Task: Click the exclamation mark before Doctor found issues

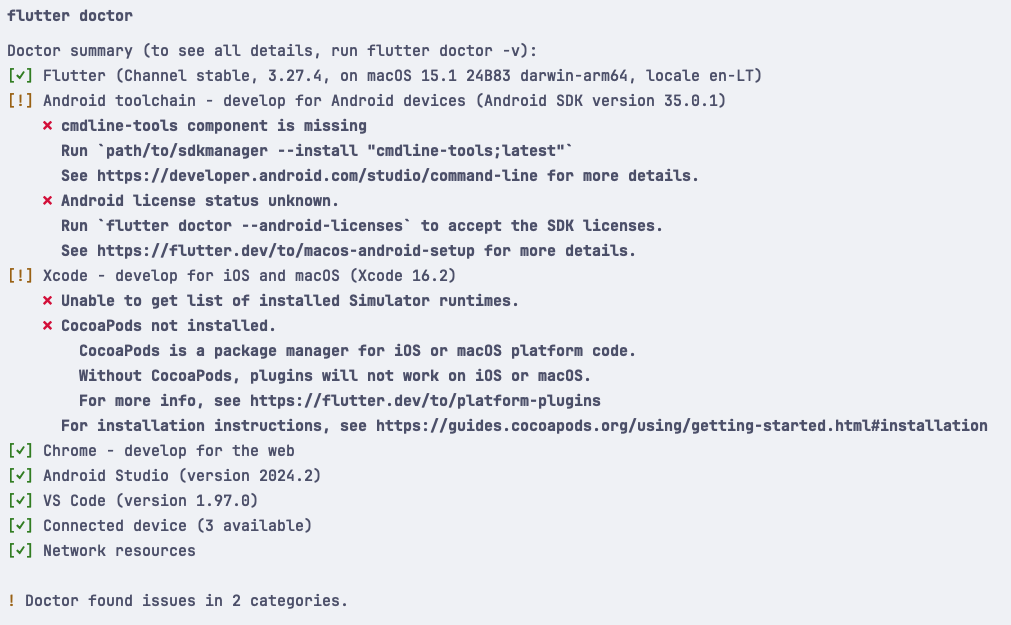Action: [x=12, y=601]
